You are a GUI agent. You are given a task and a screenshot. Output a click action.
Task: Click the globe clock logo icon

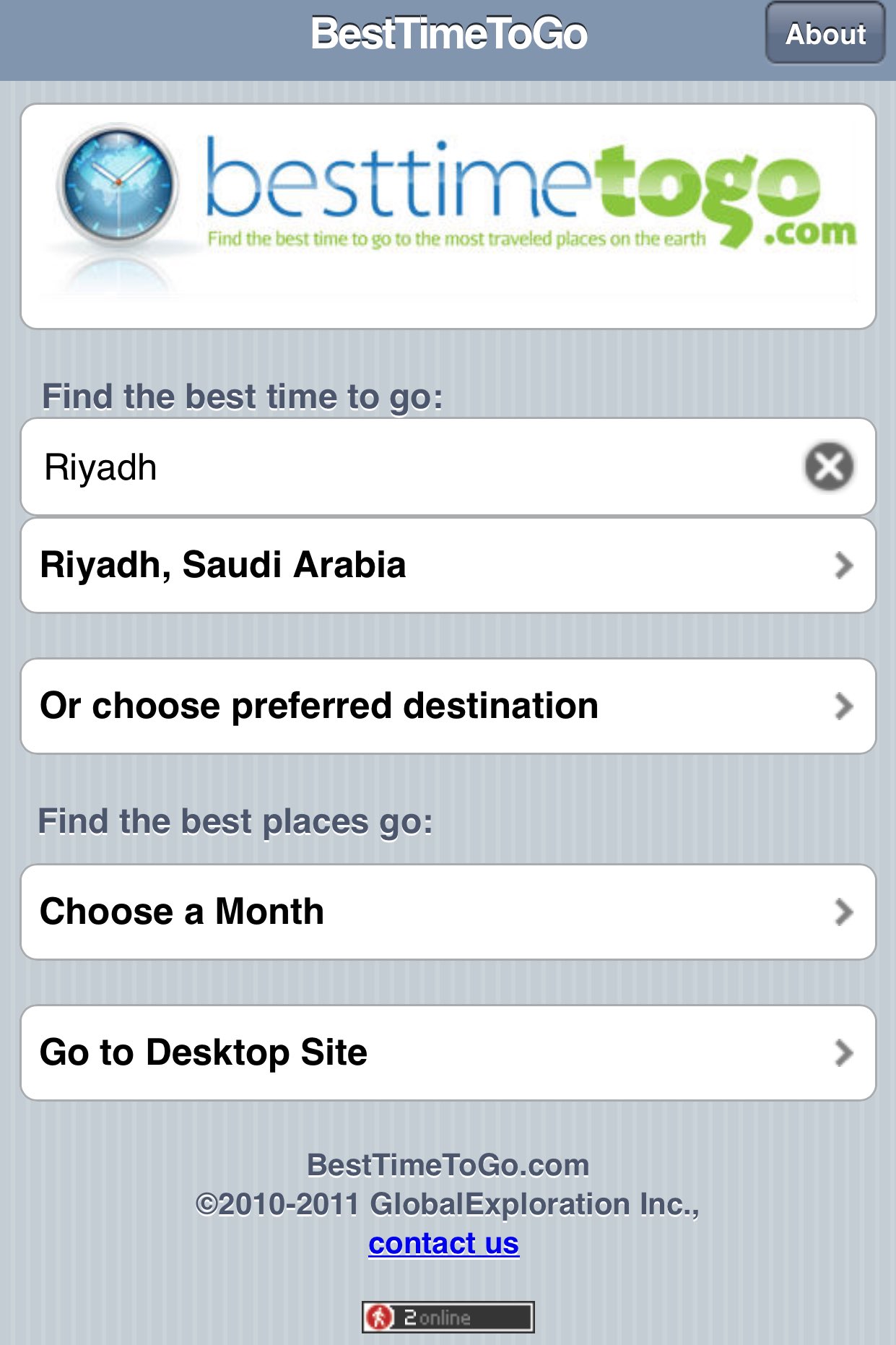(117, 185)
